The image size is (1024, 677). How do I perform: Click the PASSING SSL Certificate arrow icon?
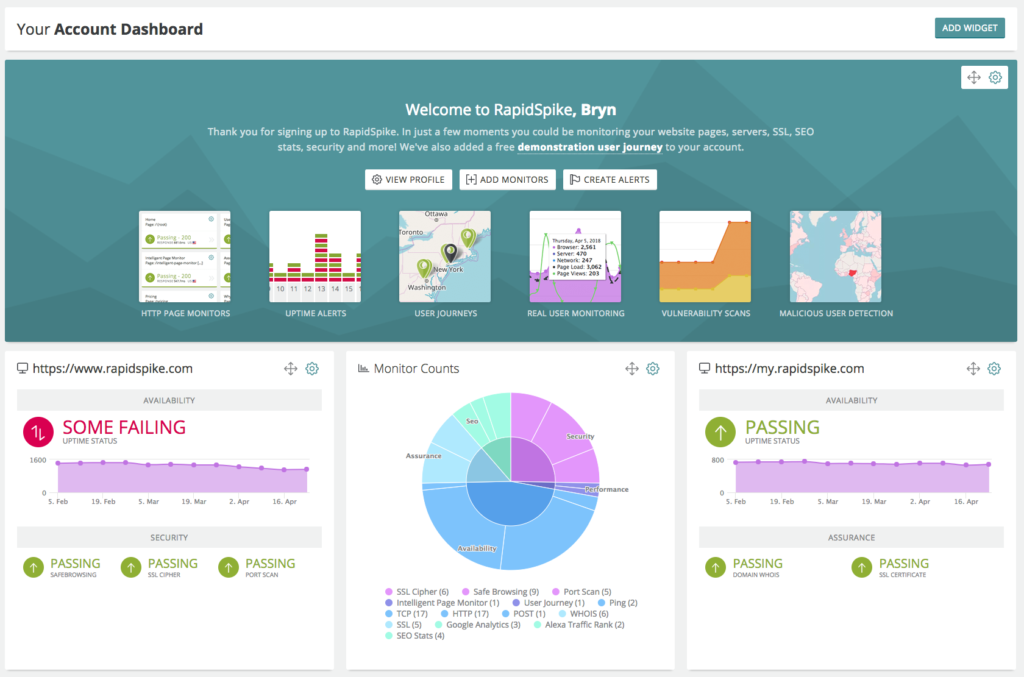coord(861,567)
